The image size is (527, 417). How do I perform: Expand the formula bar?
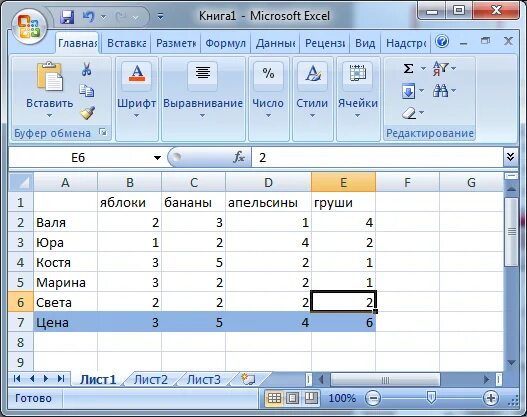click(x=510, y=157)
